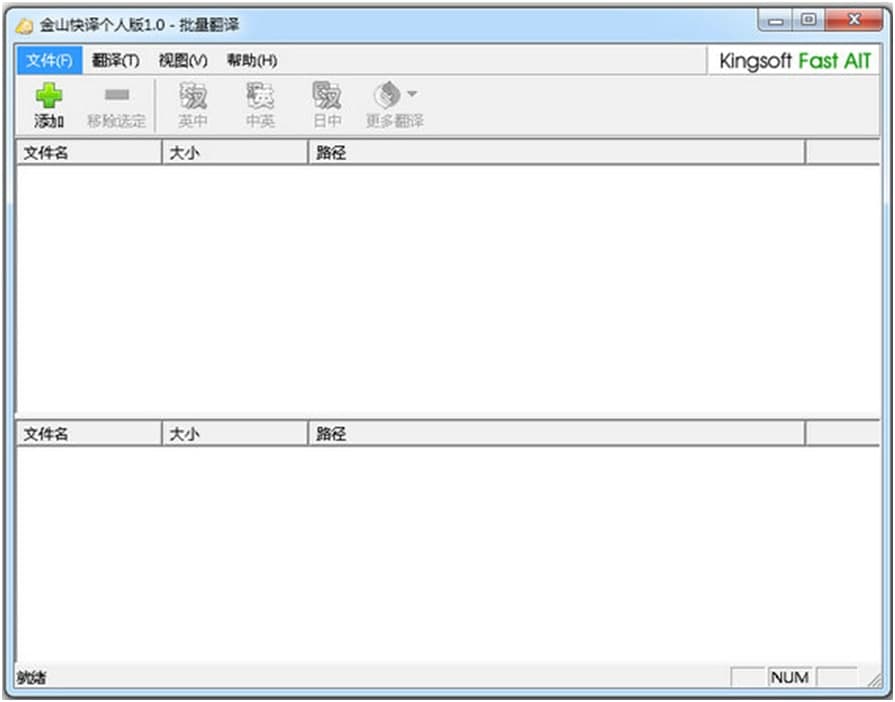Sort upper list by 路径 column
The height and width of the screenshot is (702, 895).
(x=557, y=153)
